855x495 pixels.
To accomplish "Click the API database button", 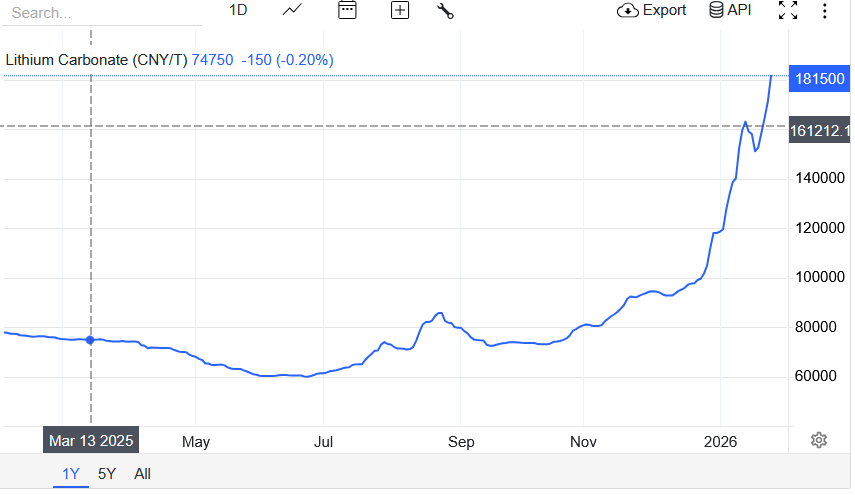I will [x=730, y=10].
